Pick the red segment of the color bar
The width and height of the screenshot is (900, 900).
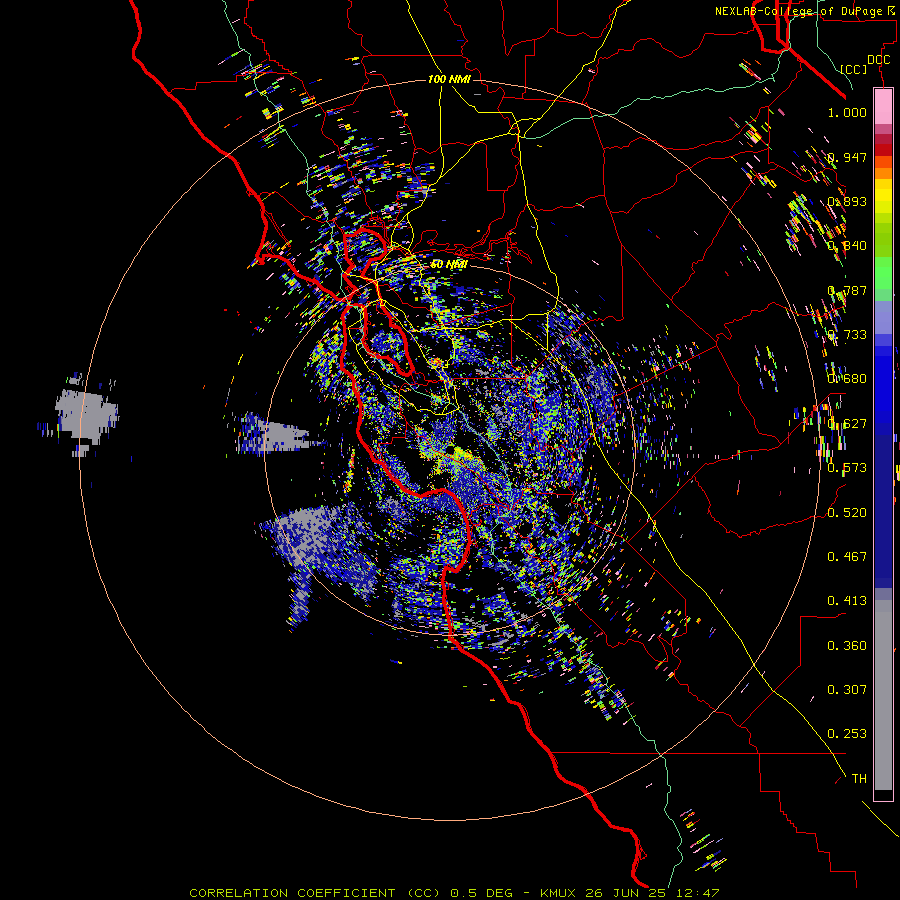[x=883, y=149]
